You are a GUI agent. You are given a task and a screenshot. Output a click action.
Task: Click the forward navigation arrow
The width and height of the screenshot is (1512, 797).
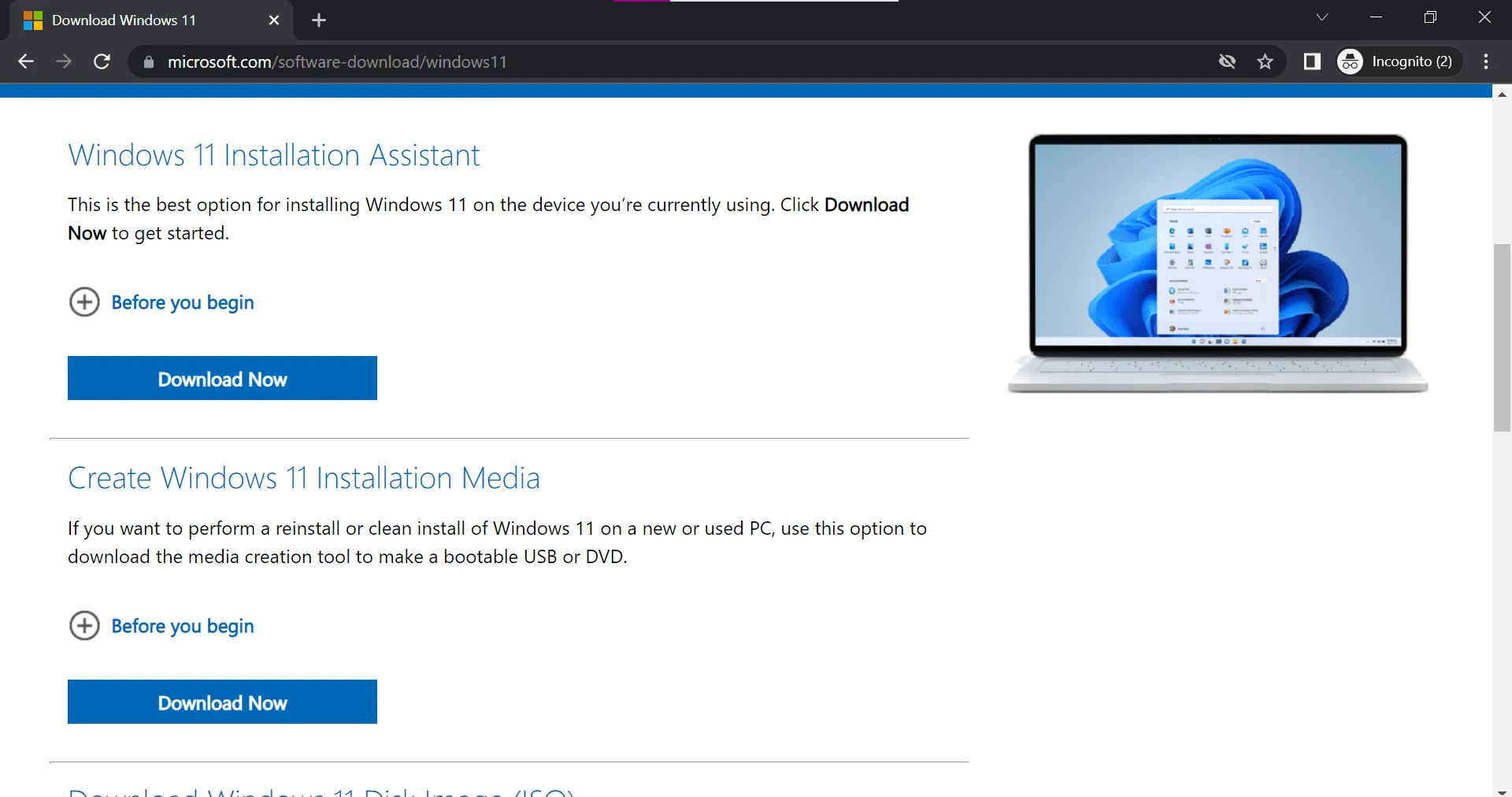point(64,61)
